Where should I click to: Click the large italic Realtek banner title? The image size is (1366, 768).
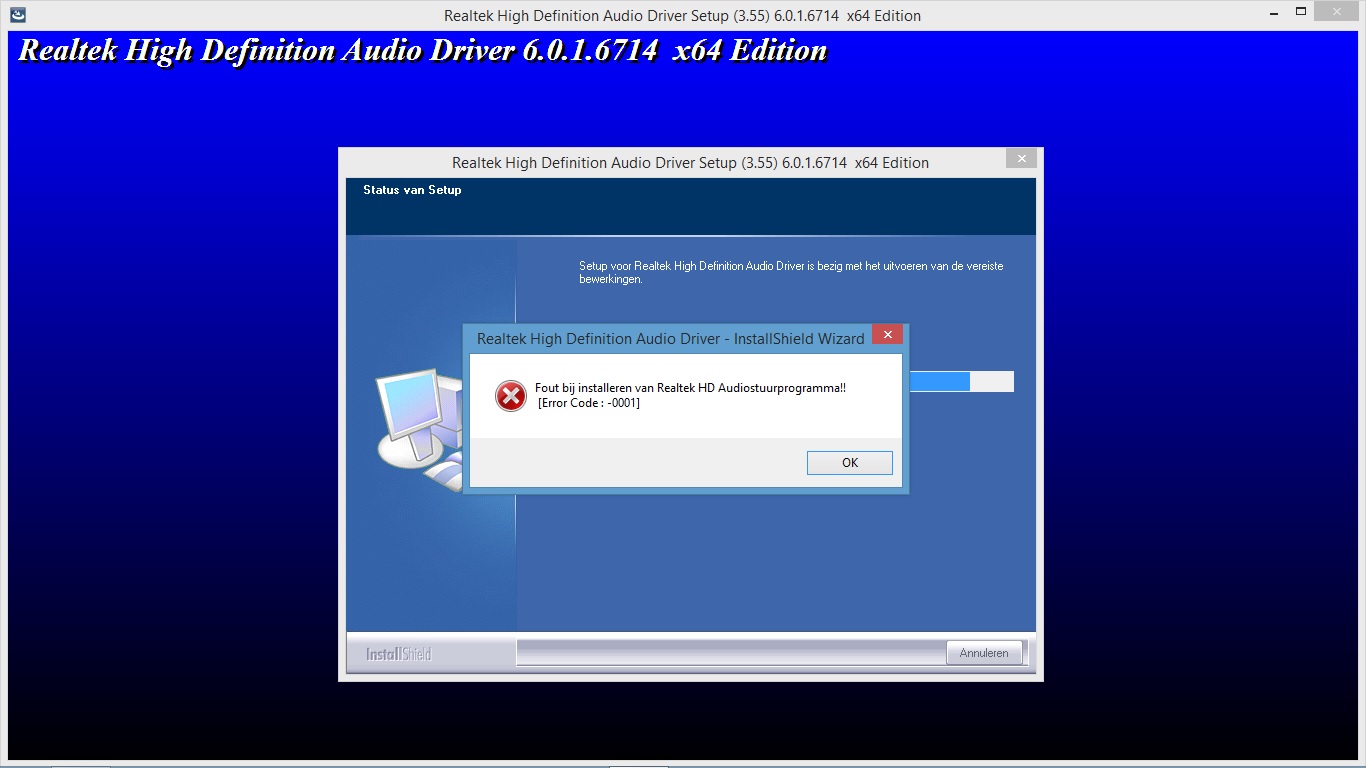423,50
